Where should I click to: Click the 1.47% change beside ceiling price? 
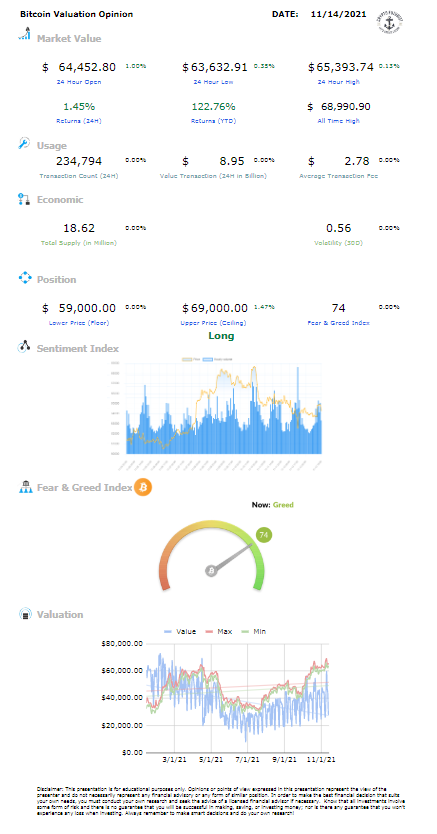263,307
